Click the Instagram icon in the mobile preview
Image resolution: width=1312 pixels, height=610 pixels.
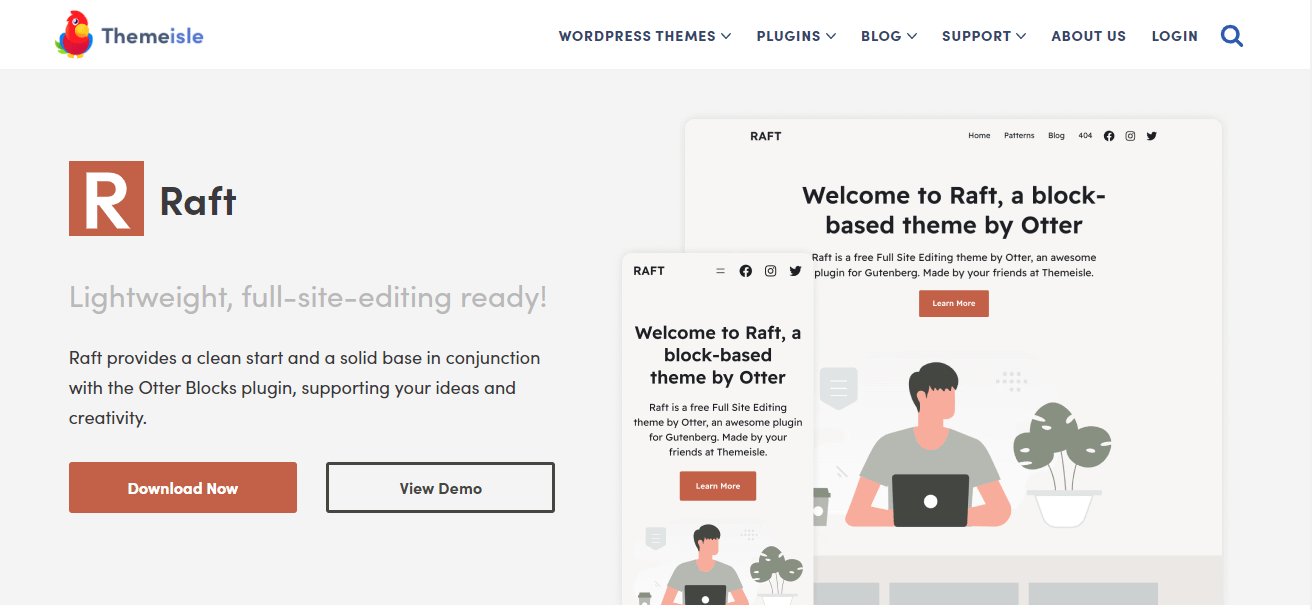(x=770, y=270)
